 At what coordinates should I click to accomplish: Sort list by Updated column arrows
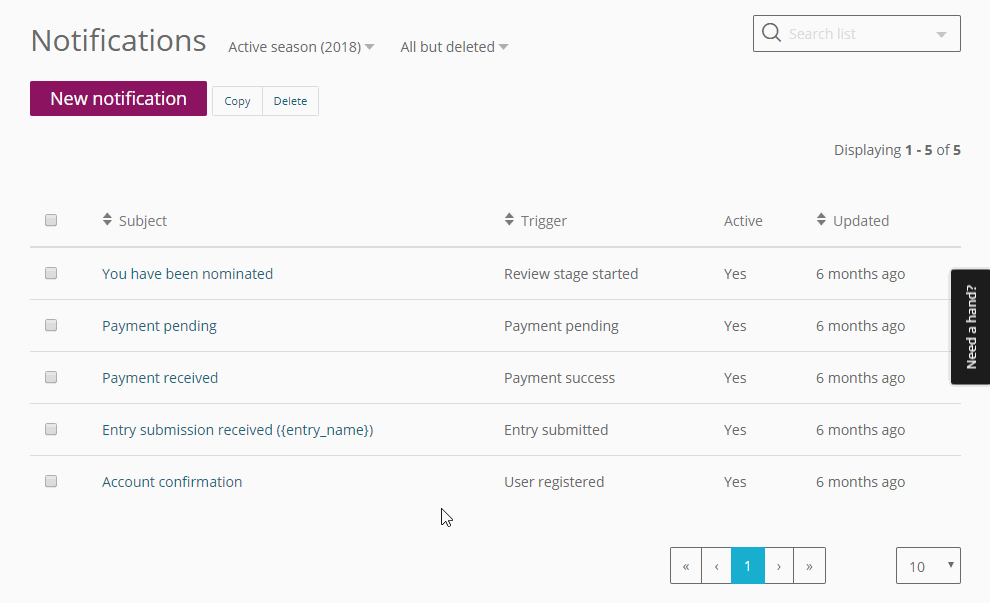point(822,220)
